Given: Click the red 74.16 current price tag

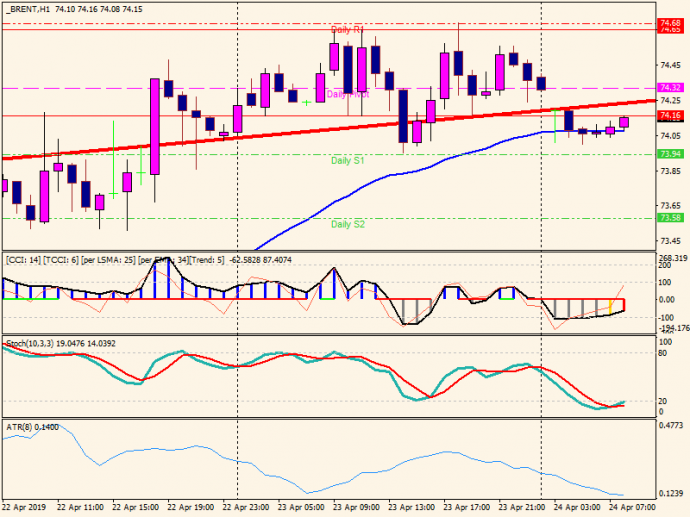Looking at the screenshot, I should 670,116.
